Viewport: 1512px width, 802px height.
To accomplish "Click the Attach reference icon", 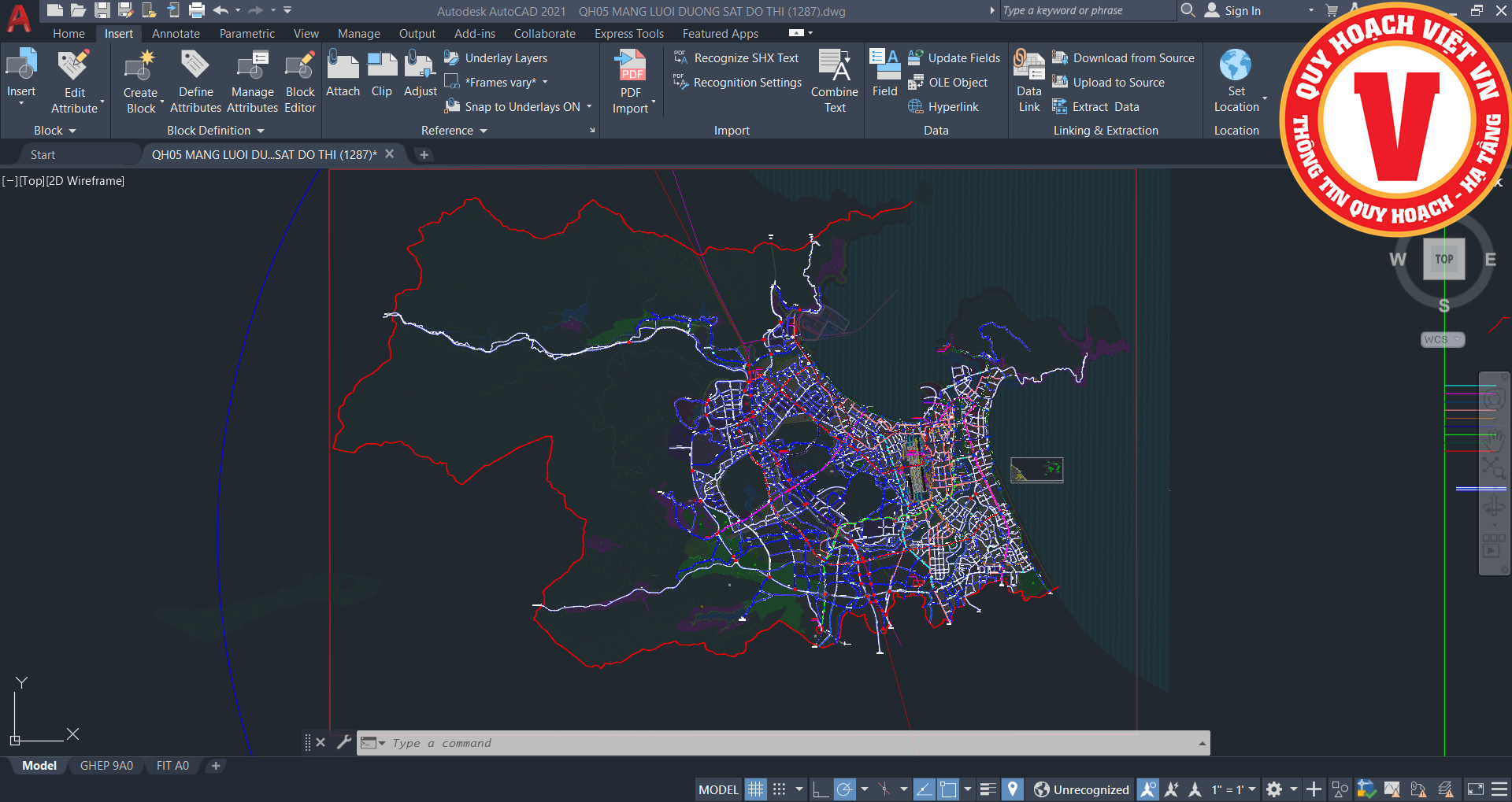I will [343, 66].
